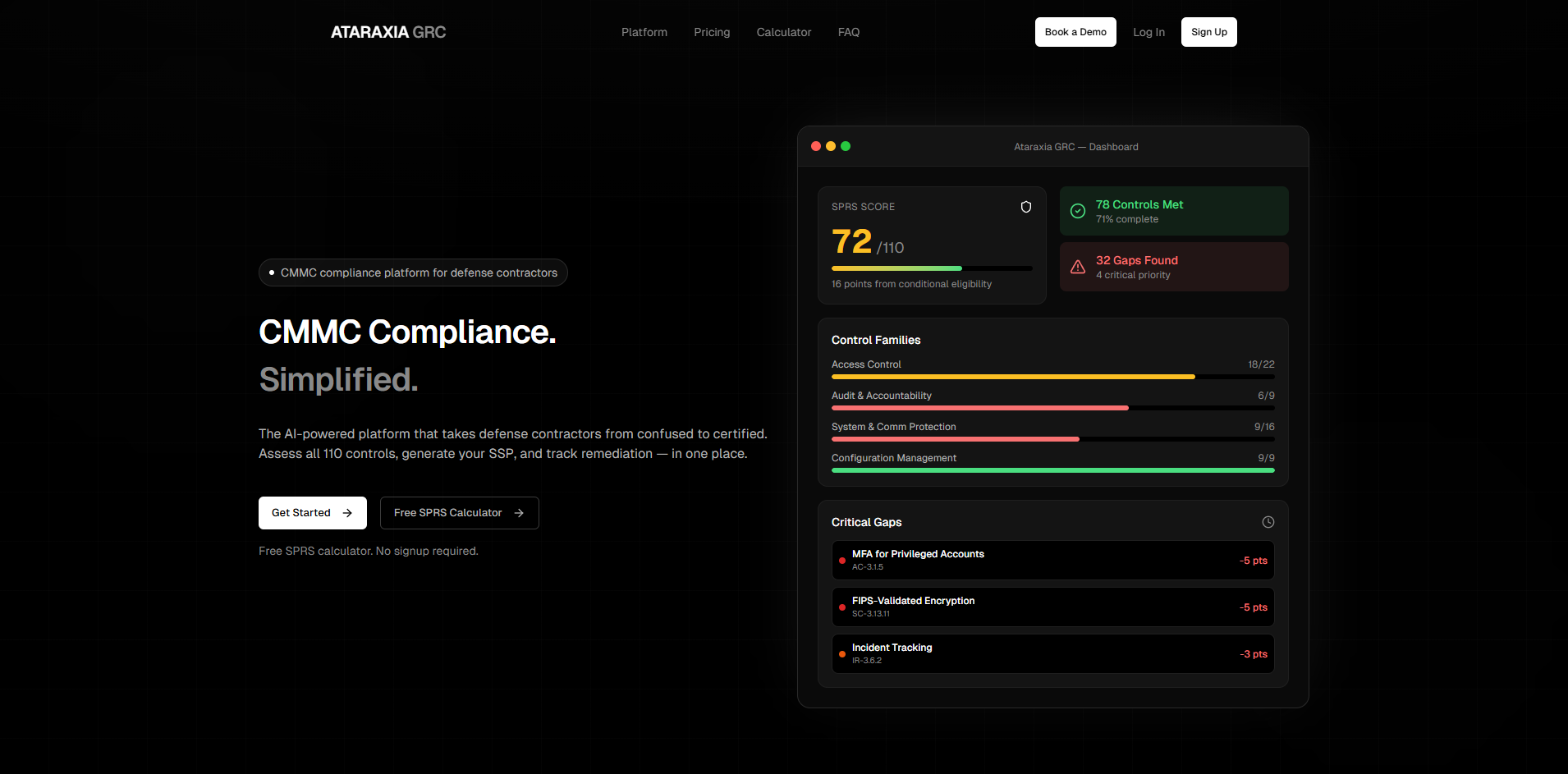Click the clock icon in Critical Gaps
This screenshot has height=774, width=1568.
[1268, 522]
